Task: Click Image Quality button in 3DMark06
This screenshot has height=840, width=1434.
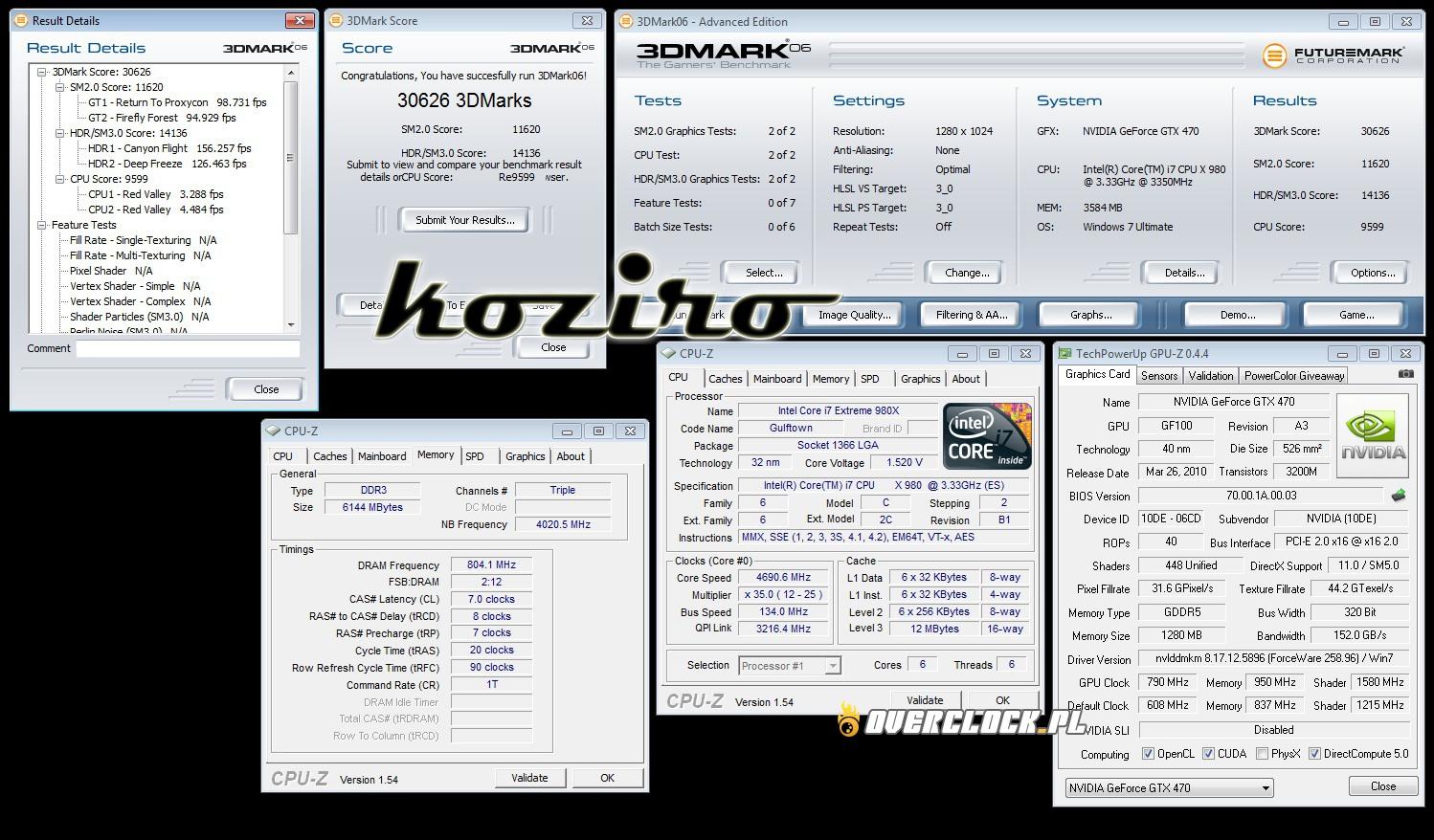Action: [x=854, y=315]
